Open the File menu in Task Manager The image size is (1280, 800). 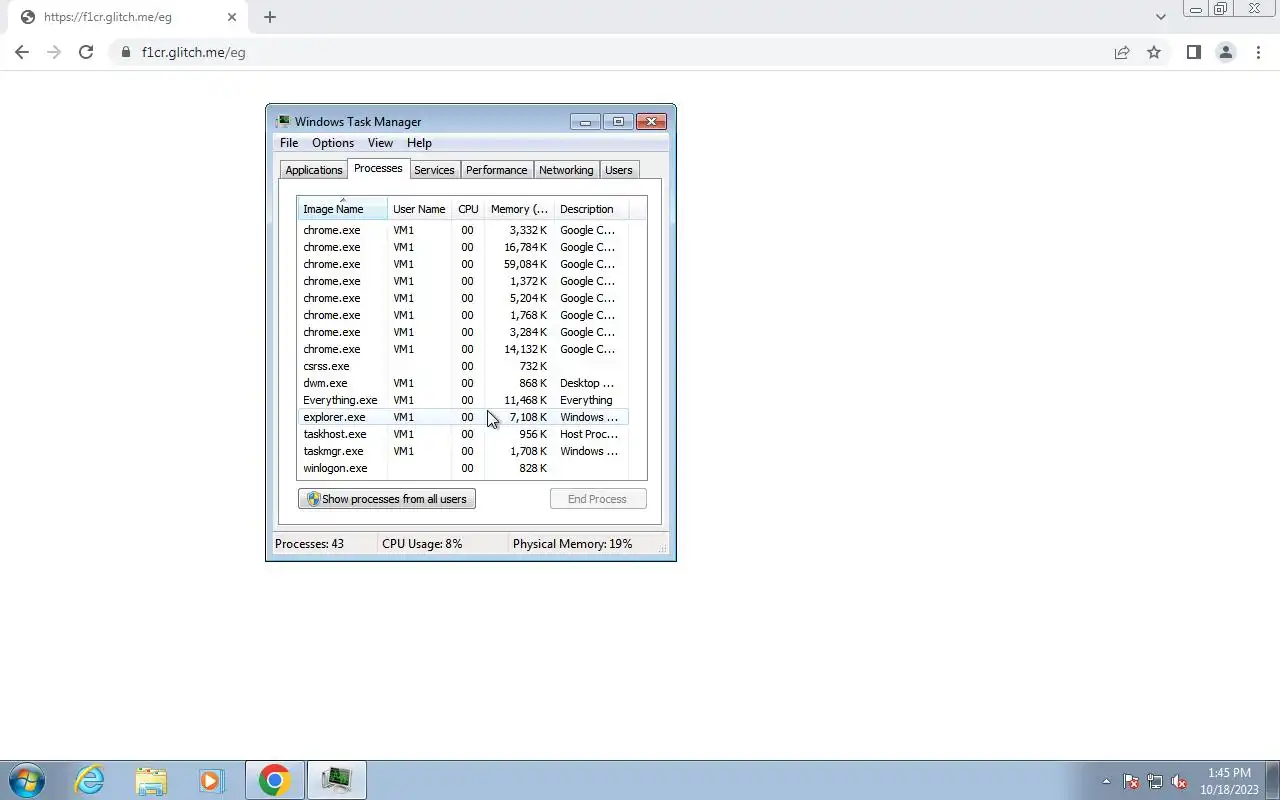[x=289, y=143]
